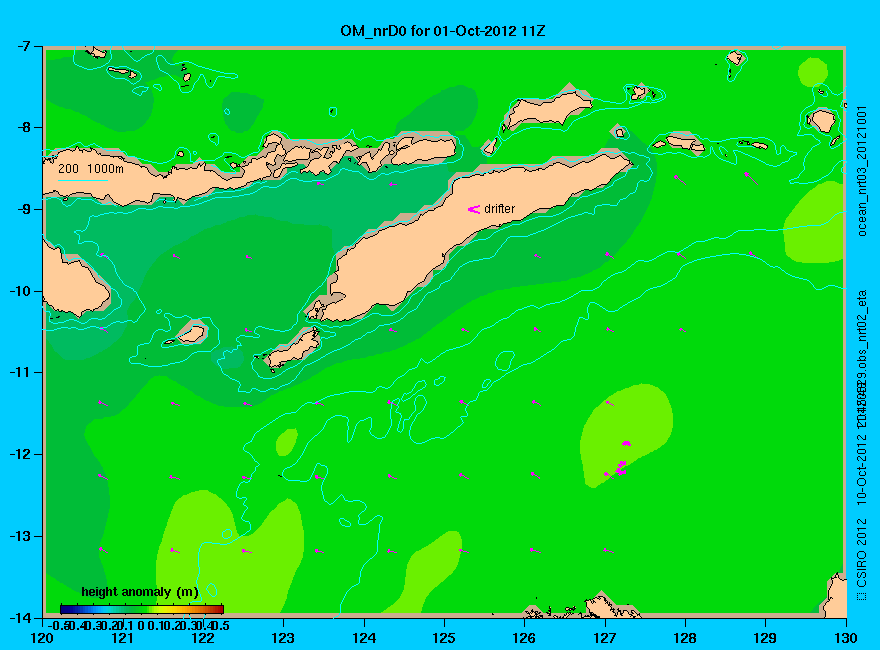Viewport: 880px width, 650px height.
Task: Click the y-axis label "-10"
Action: point(21,291)
